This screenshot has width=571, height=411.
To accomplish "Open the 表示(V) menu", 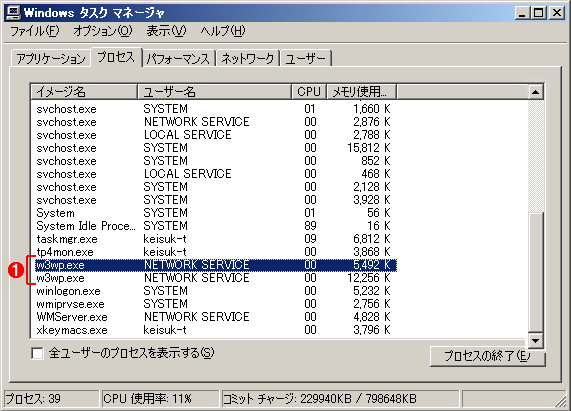I will [166, 31].
